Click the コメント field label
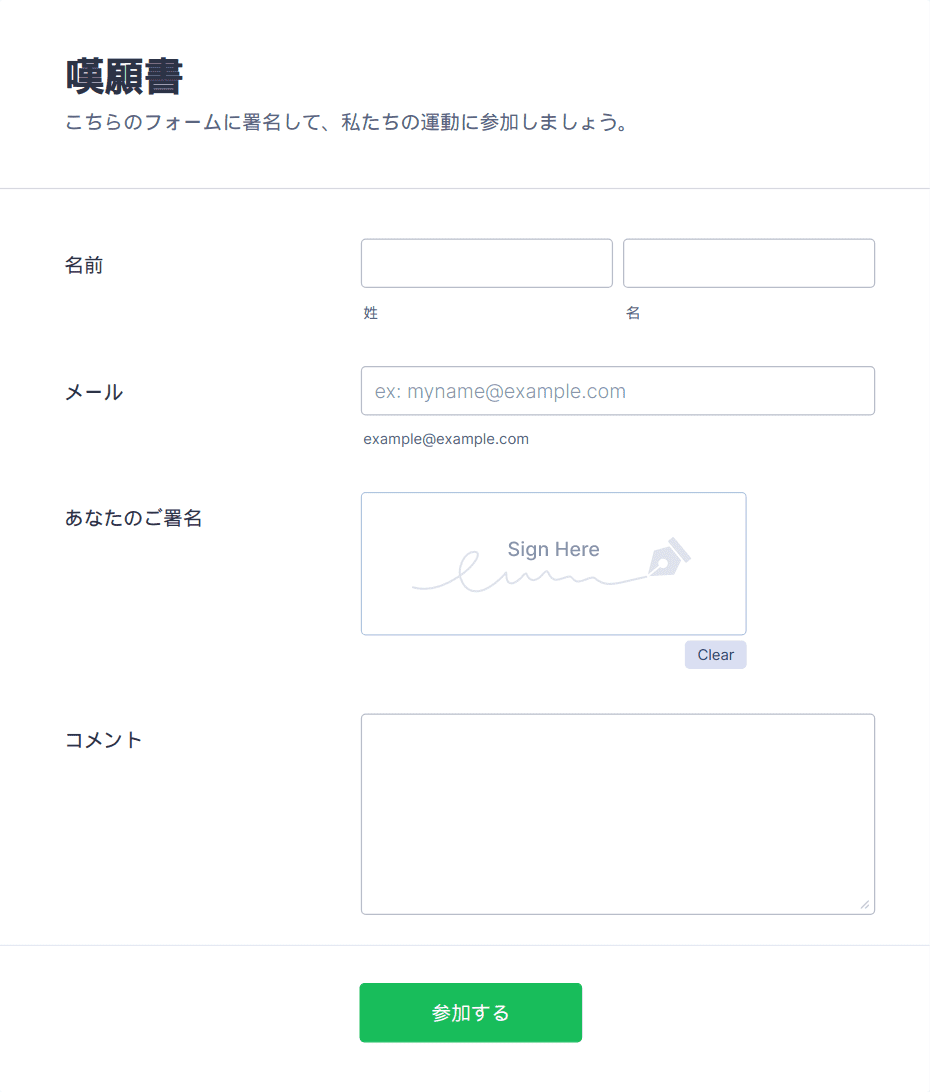 tap(104, 740)
